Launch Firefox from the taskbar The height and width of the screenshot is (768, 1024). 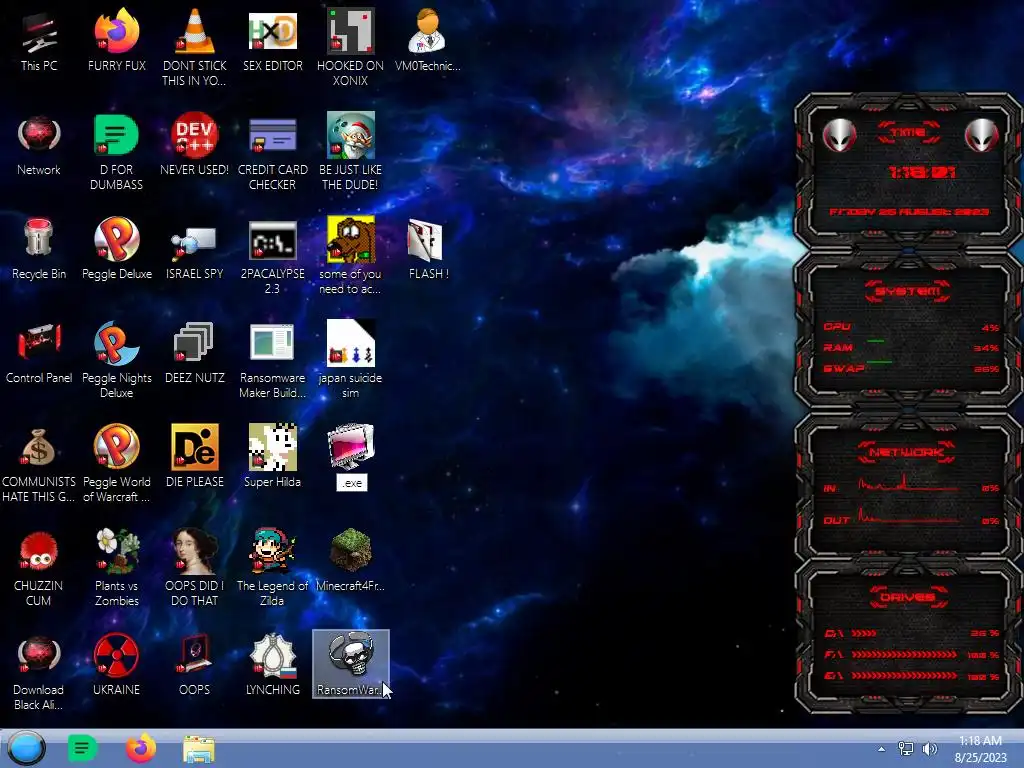(x=140, y=748)
